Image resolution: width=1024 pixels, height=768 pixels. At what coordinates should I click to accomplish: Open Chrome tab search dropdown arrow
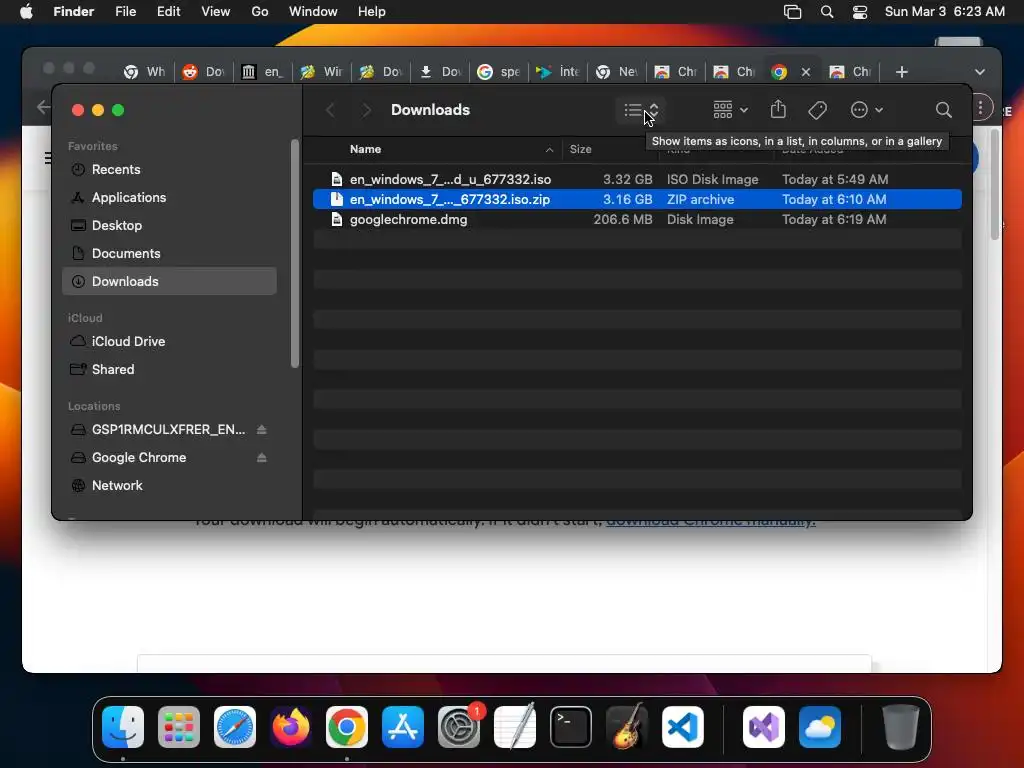click(x=980, y=72)
